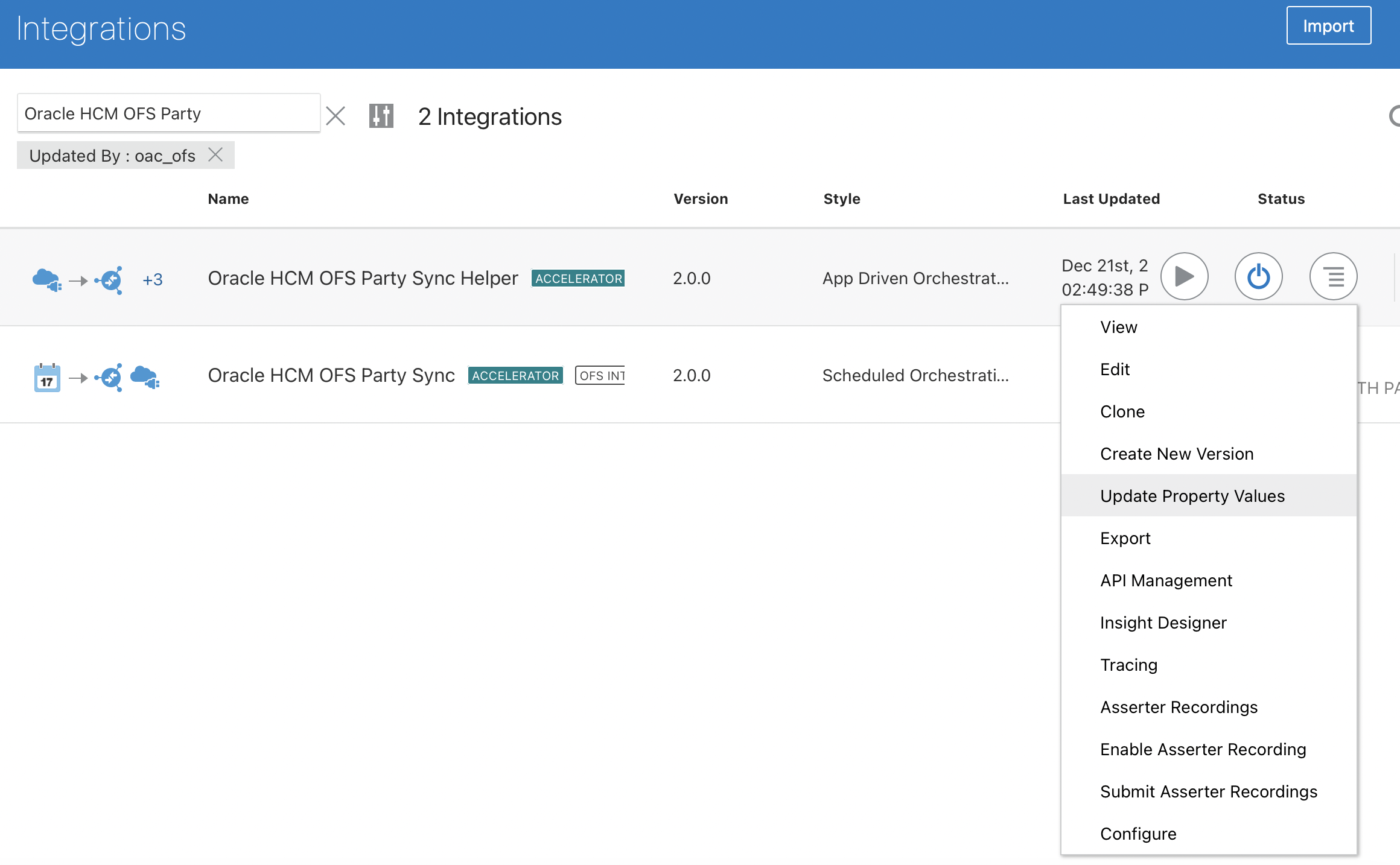Click the search input field

(168, 113)
